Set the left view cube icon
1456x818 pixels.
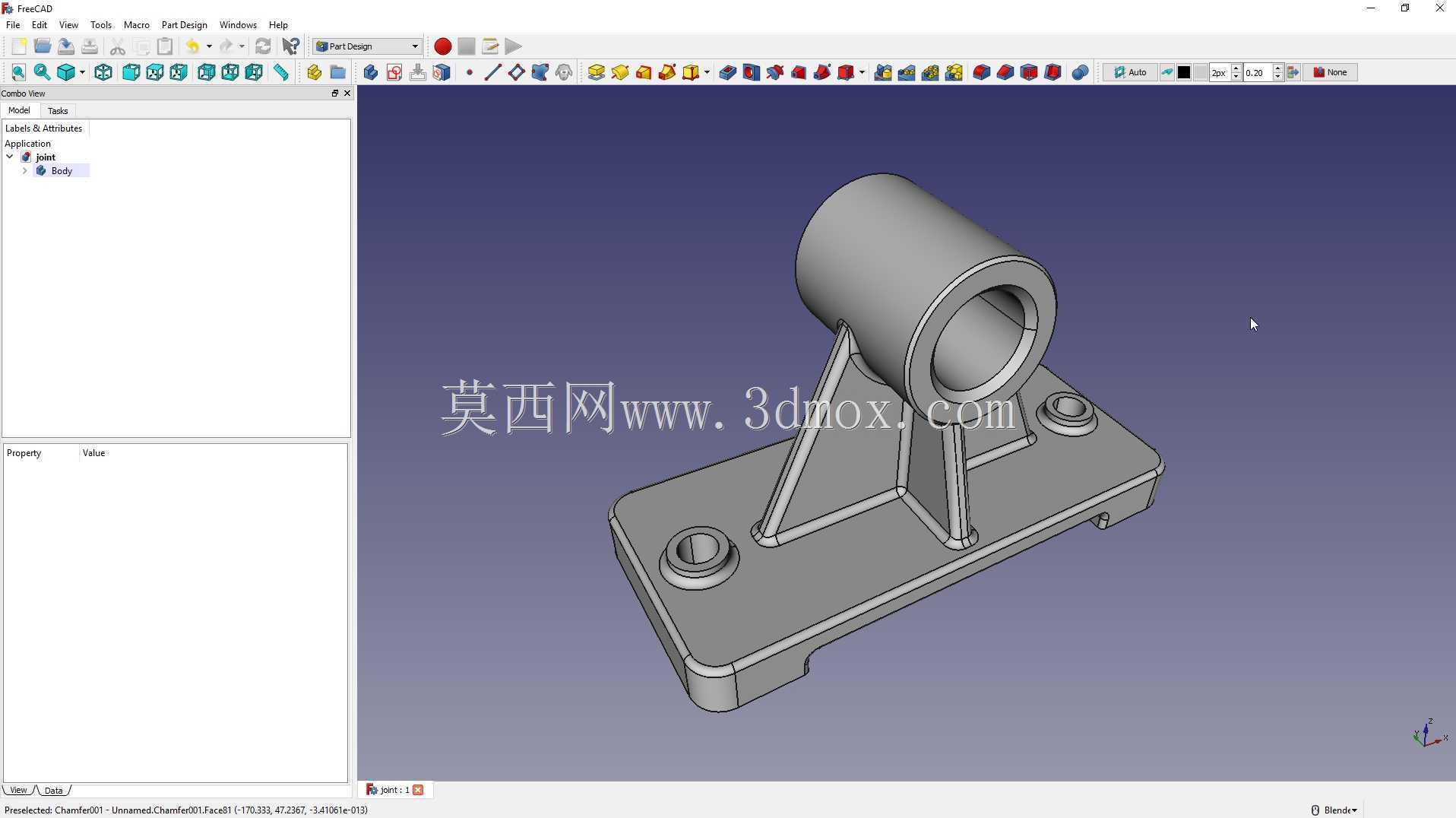(x=254, y=72)
